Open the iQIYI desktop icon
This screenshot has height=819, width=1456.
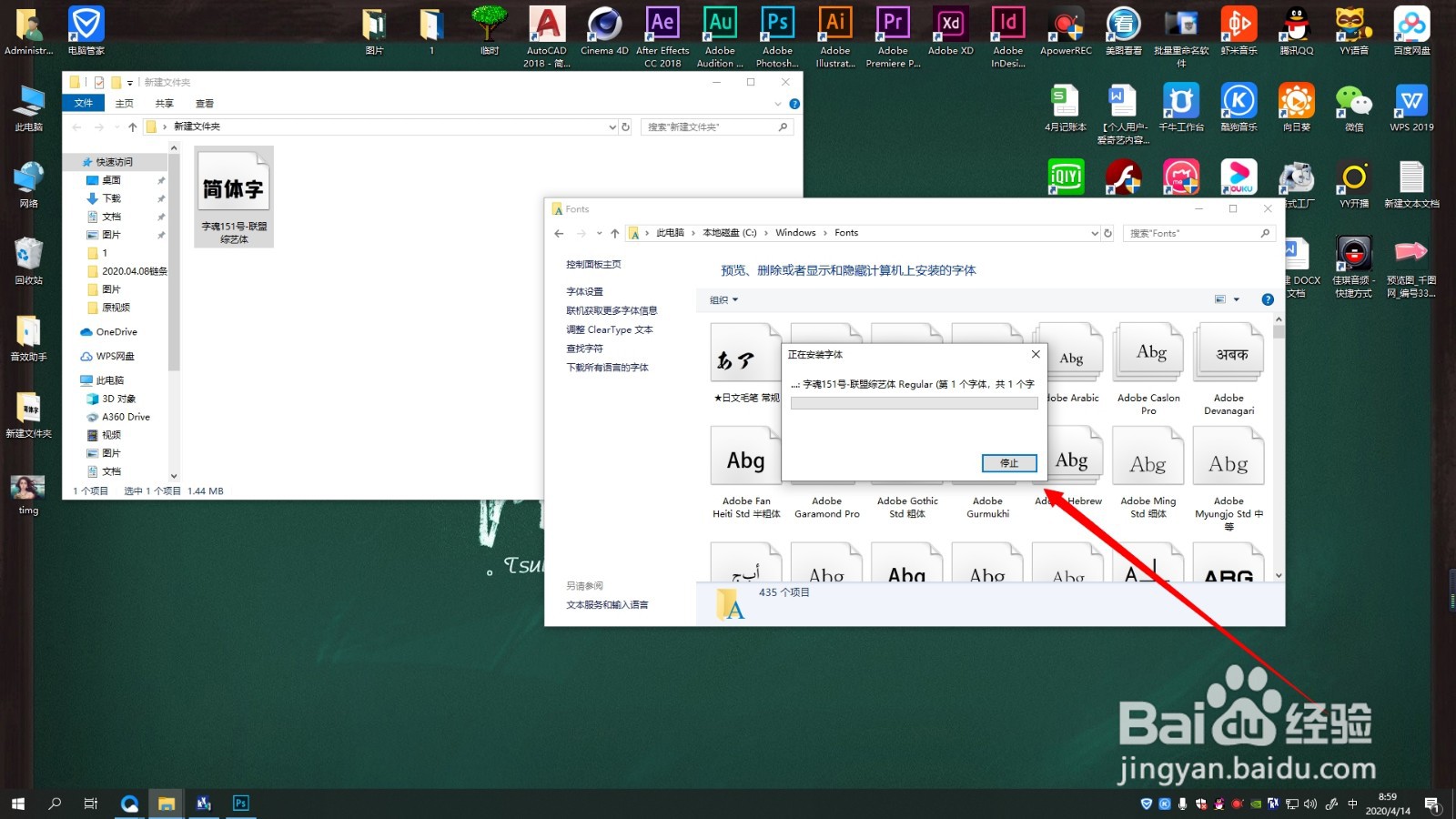pyautogui.click(x=1066, y=177)
